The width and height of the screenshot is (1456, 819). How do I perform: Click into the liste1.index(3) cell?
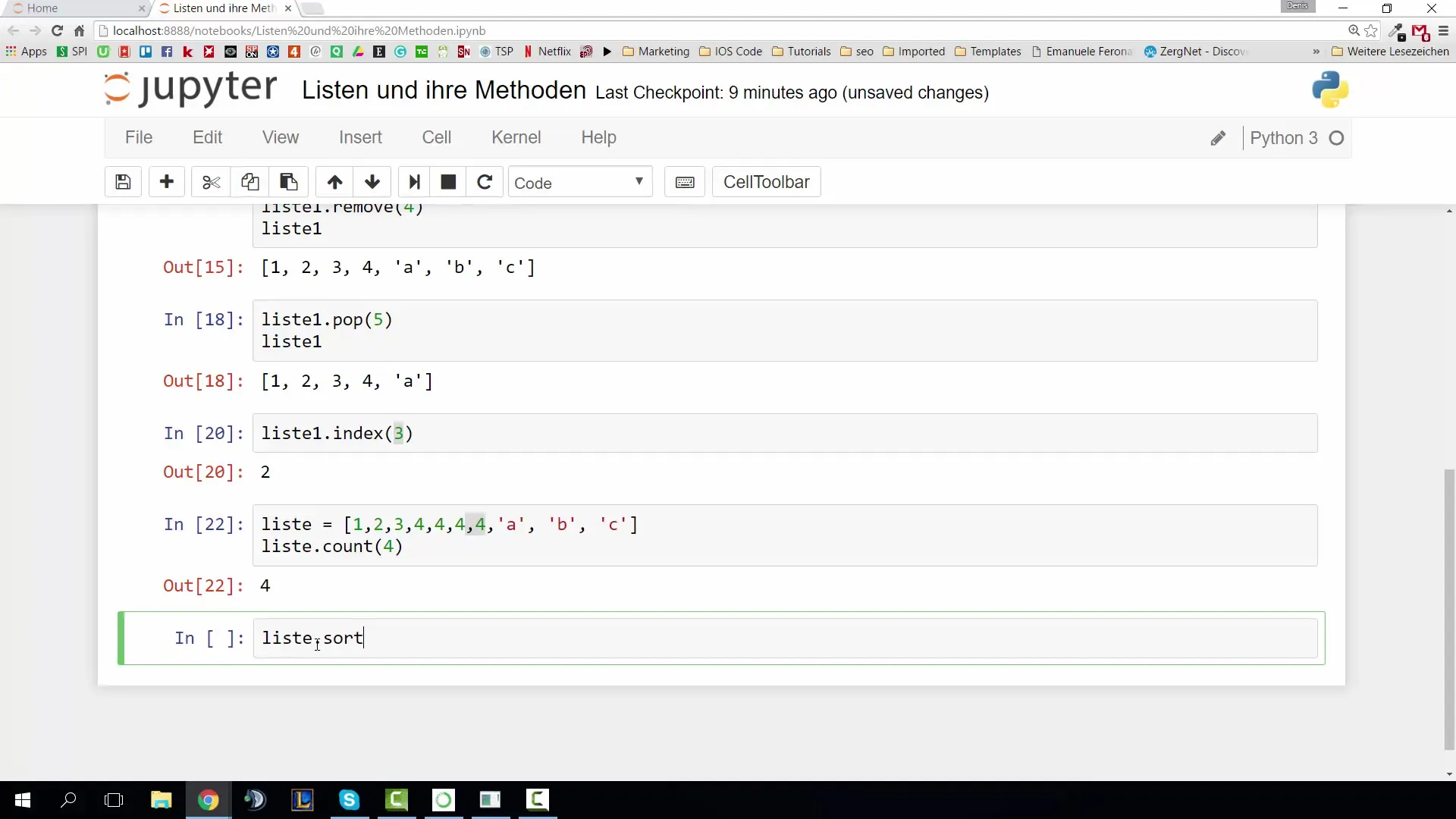[785, 433]
